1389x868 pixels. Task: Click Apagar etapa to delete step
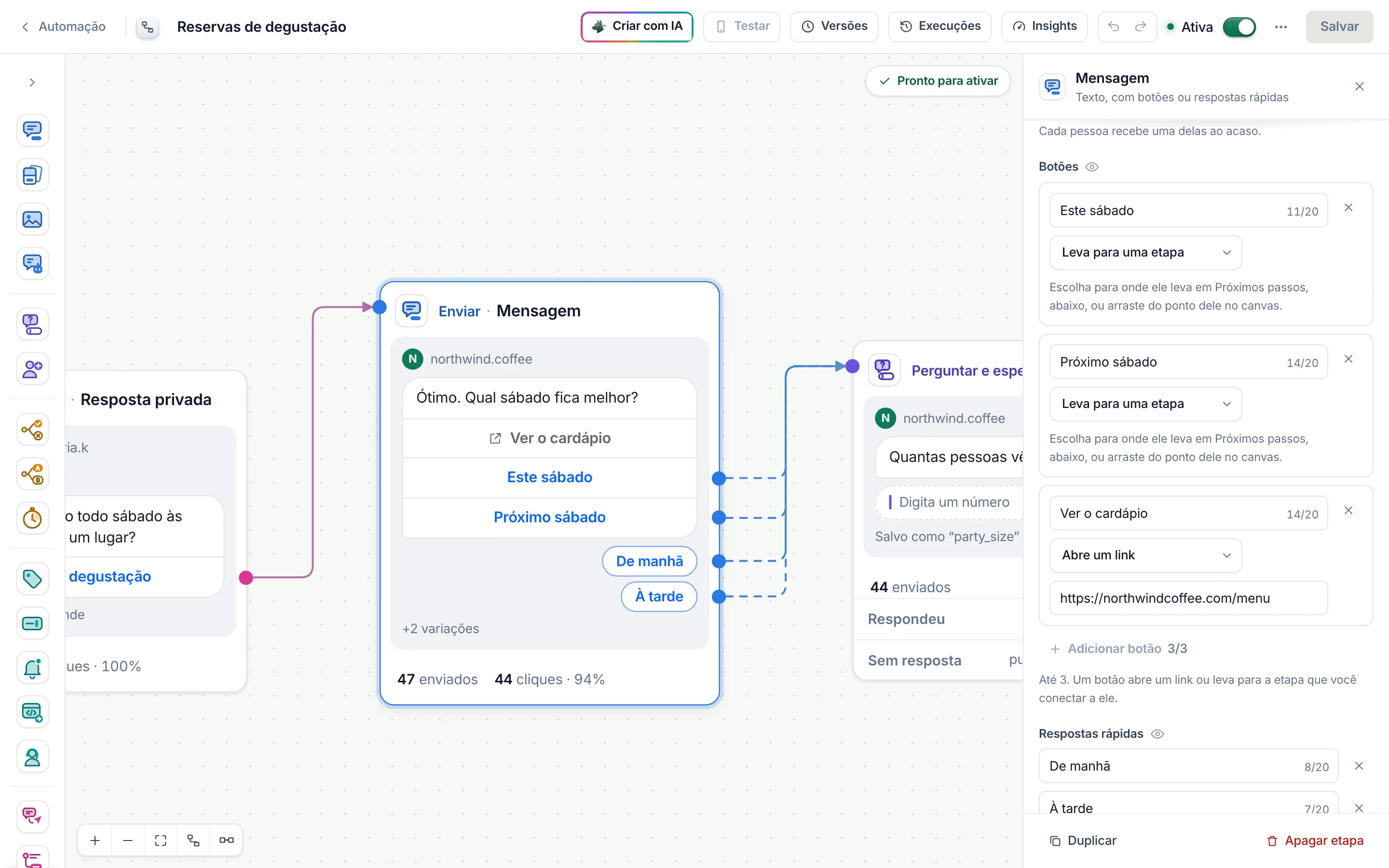click(1315, 841)
